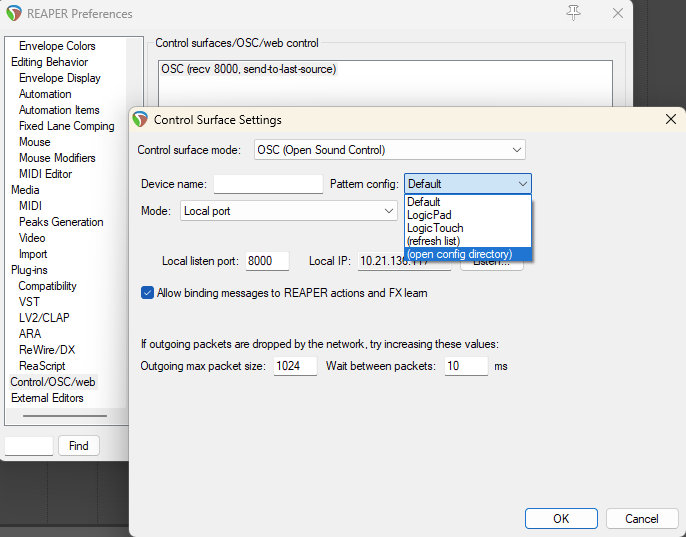Open ARA preferences page
The image size is (686, 537).
tap(30, 334)
